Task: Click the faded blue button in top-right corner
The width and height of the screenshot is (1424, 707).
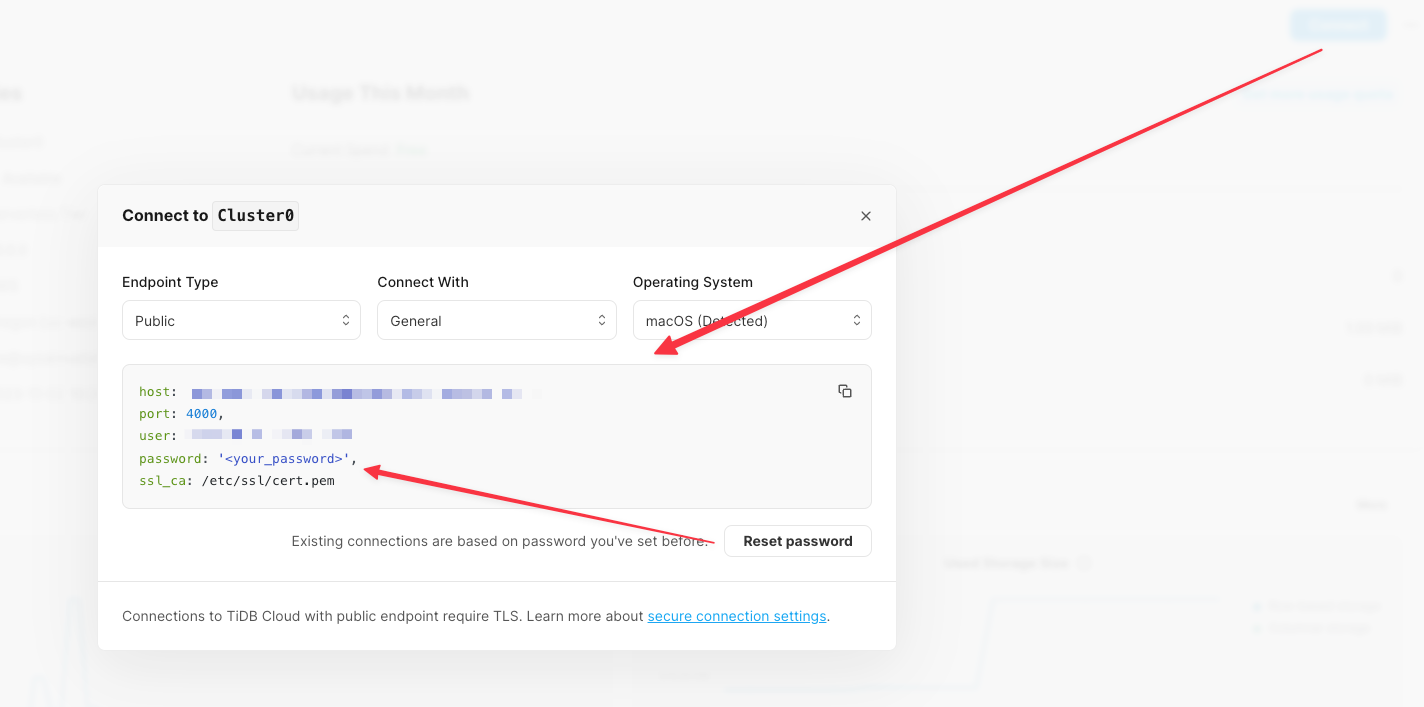Action: tap(1338, 25)
